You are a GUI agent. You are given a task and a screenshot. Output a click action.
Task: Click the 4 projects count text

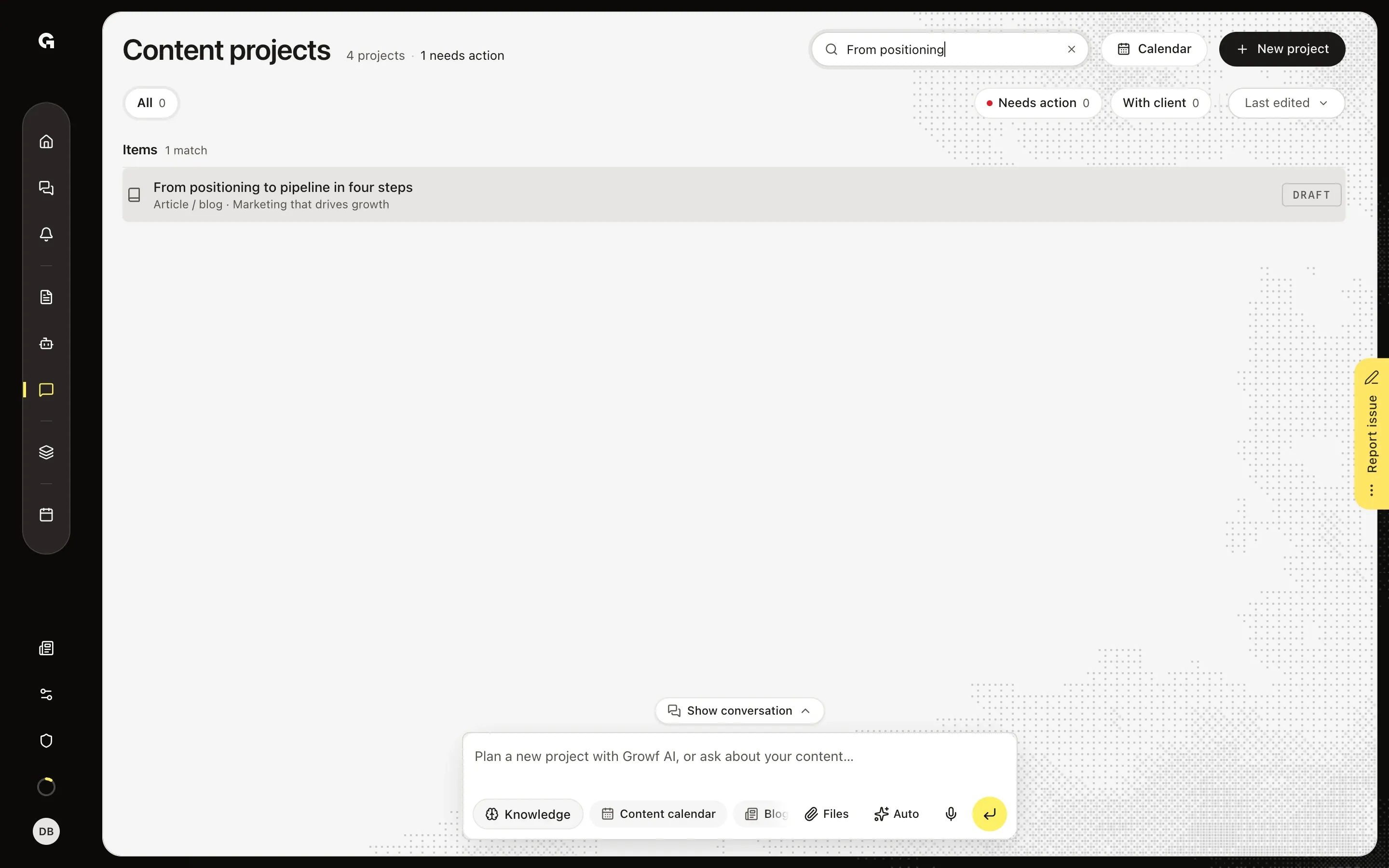pos(375,55)
